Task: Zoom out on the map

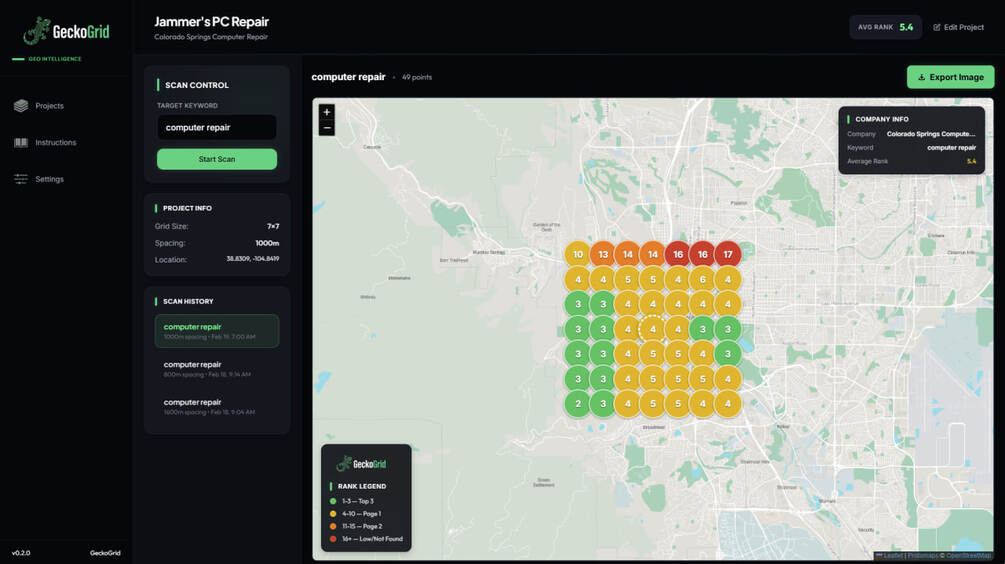Action: (327, 128)
